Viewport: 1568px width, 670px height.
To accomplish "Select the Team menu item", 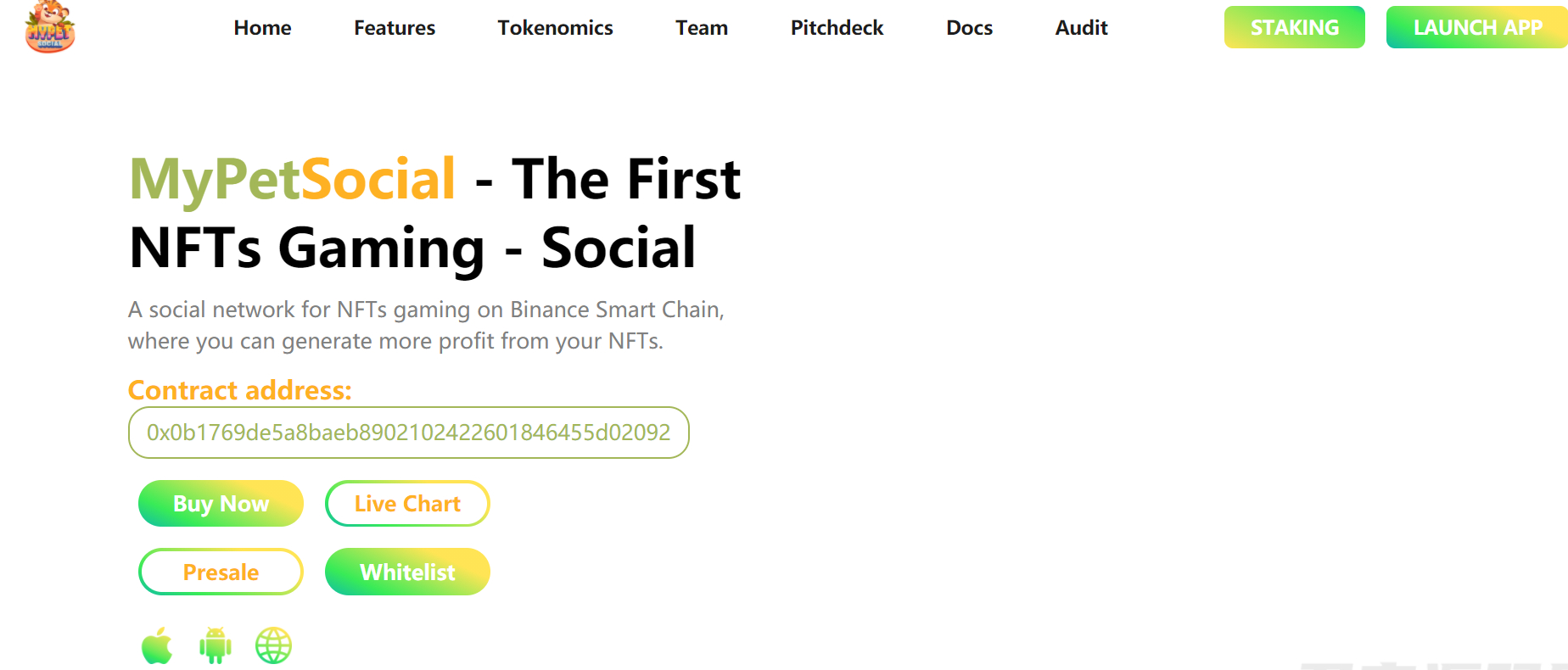I will (702, 28).
